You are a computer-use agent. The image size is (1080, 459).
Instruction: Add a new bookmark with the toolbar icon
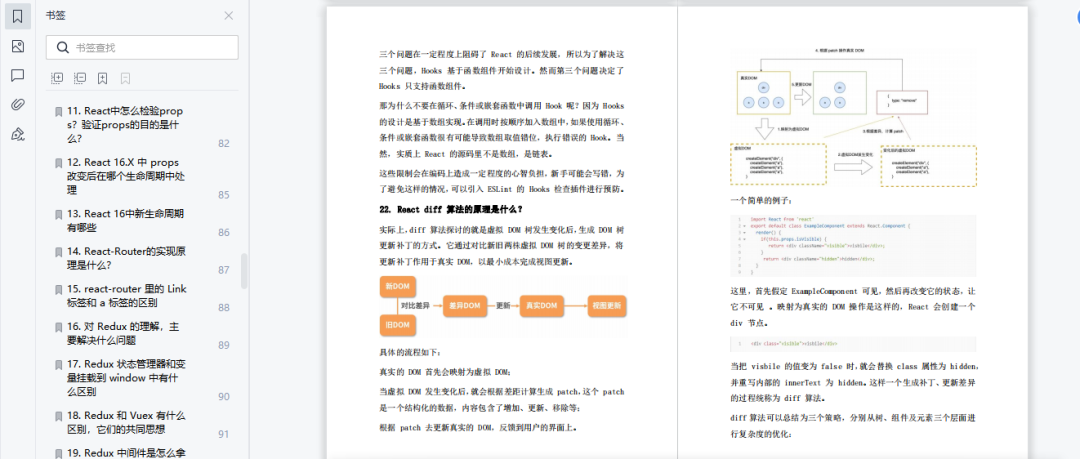point(103,79)
